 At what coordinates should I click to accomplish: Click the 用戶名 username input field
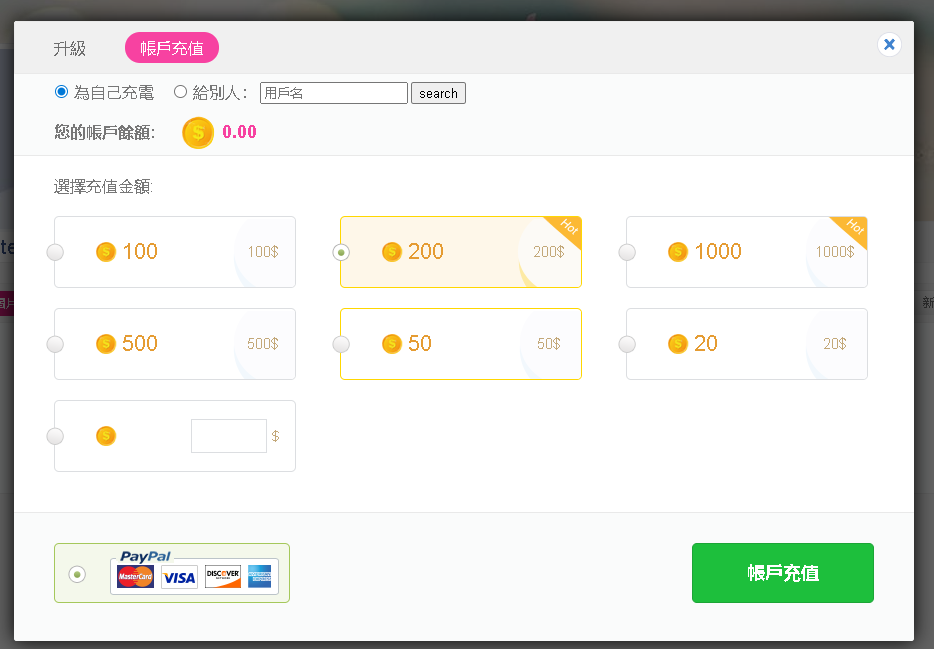coord(334,93)
